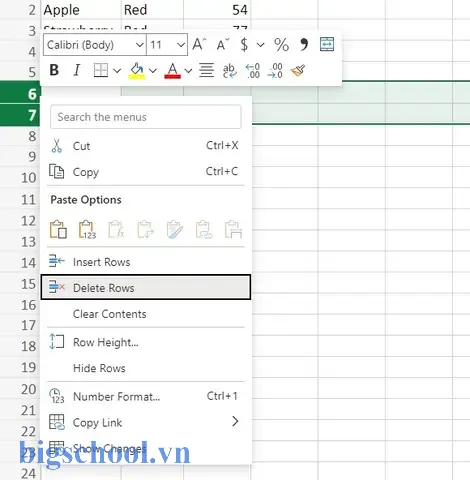Viewport: 470px width, 480px height.
Task: Expand accounting format dropdown arrow
Action: pos(260,44)
